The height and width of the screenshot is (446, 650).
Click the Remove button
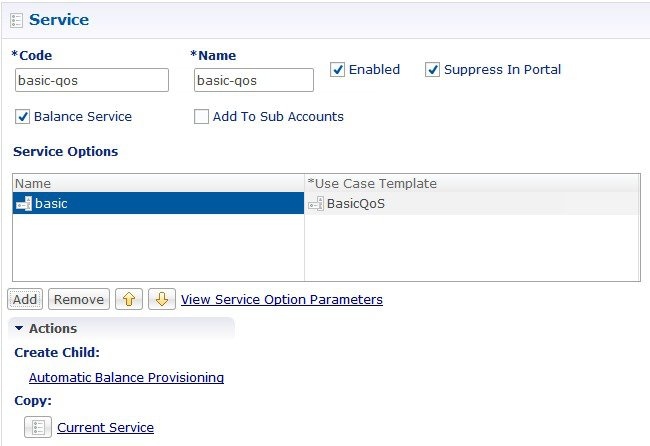pyautogui.click(x=79, y=299)
